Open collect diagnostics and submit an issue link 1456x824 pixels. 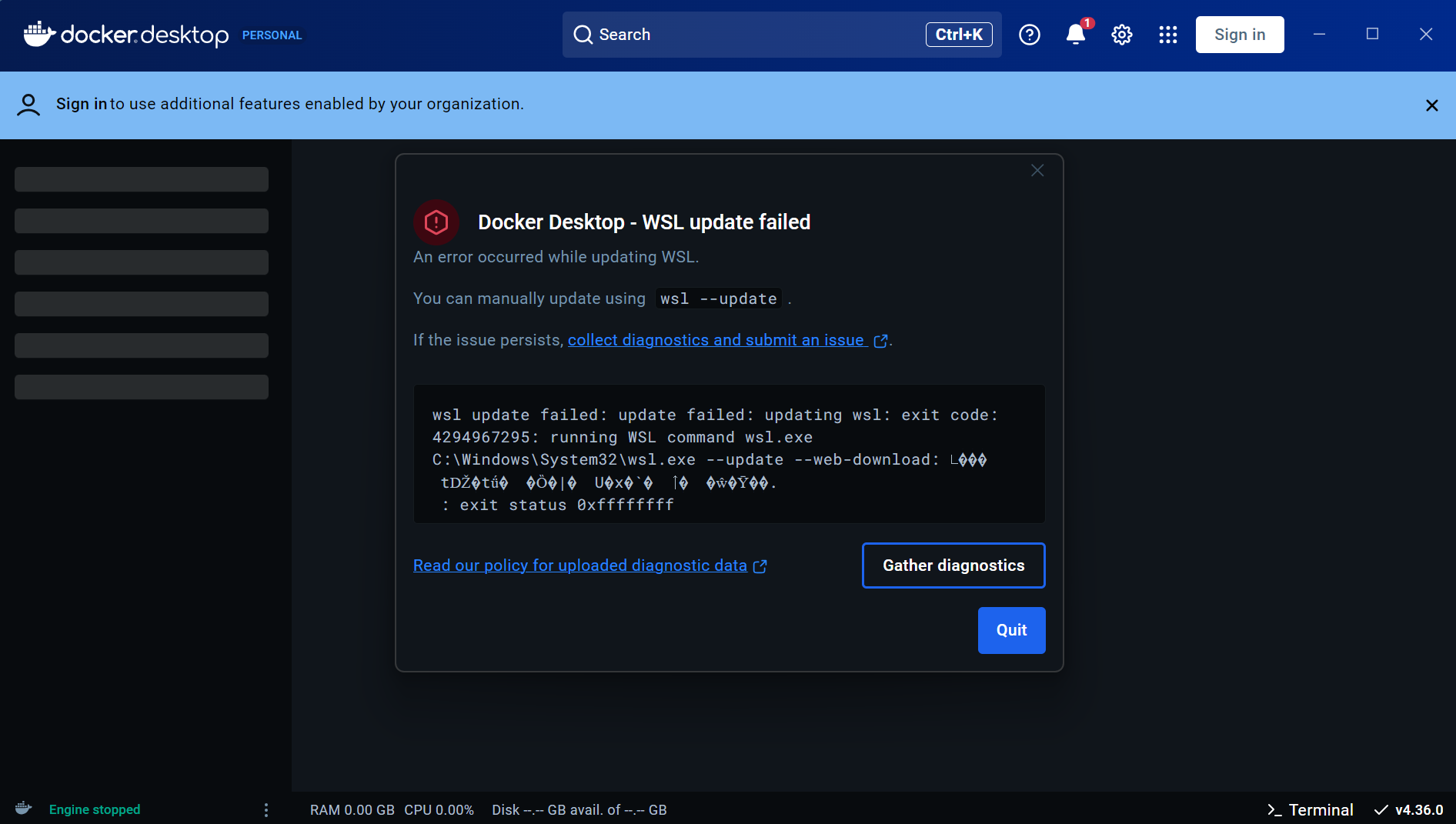(716, 340)
